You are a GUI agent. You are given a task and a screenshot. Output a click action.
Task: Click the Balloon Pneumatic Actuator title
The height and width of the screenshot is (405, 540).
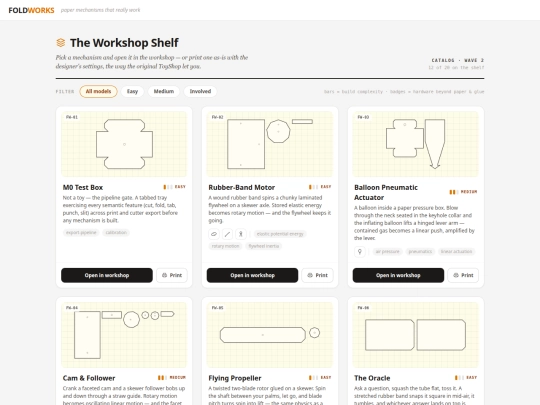pos(386,193)
